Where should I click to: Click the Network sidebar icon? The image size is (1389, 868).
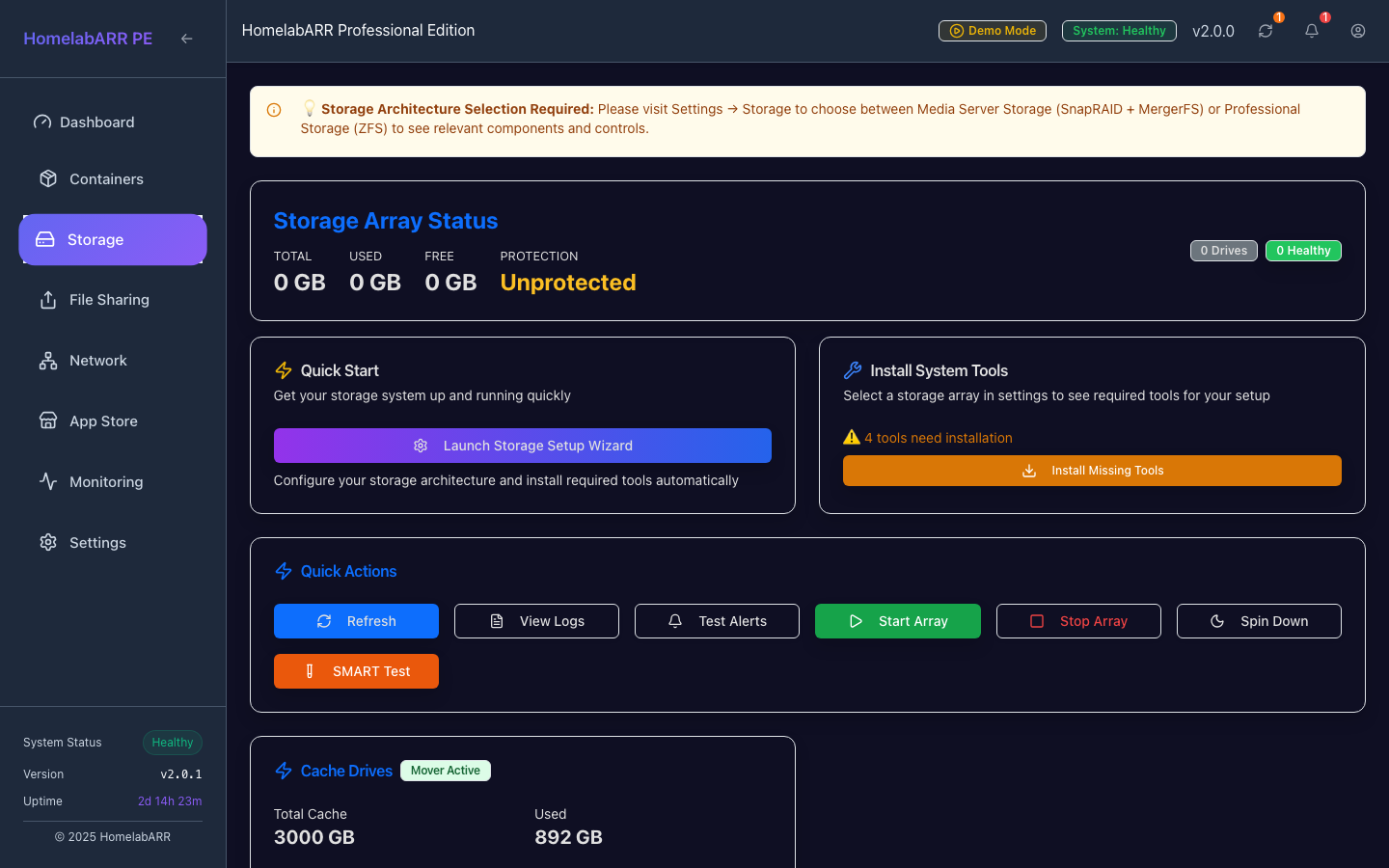[48, 360]
